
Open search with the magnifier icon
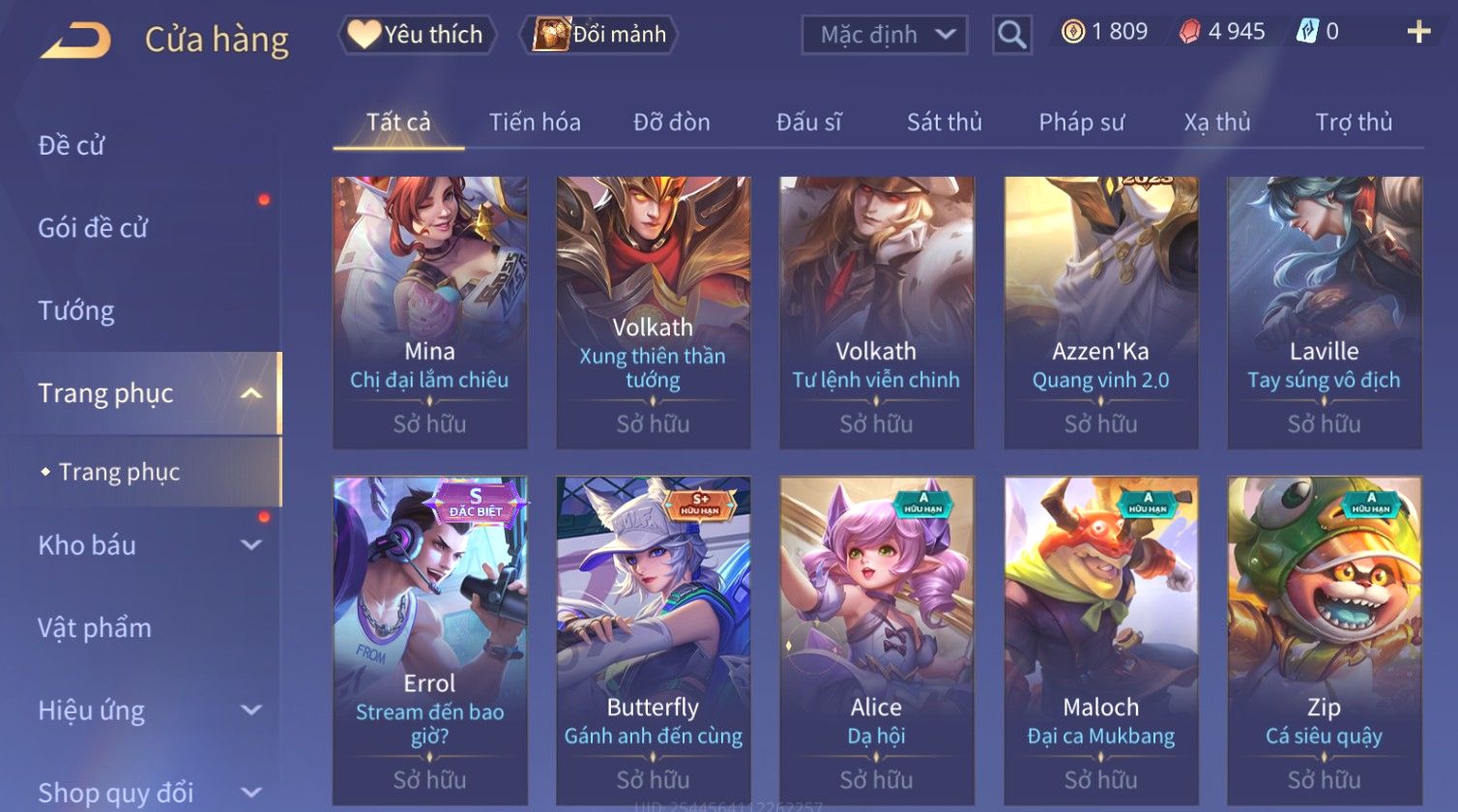click(1011, 35)
